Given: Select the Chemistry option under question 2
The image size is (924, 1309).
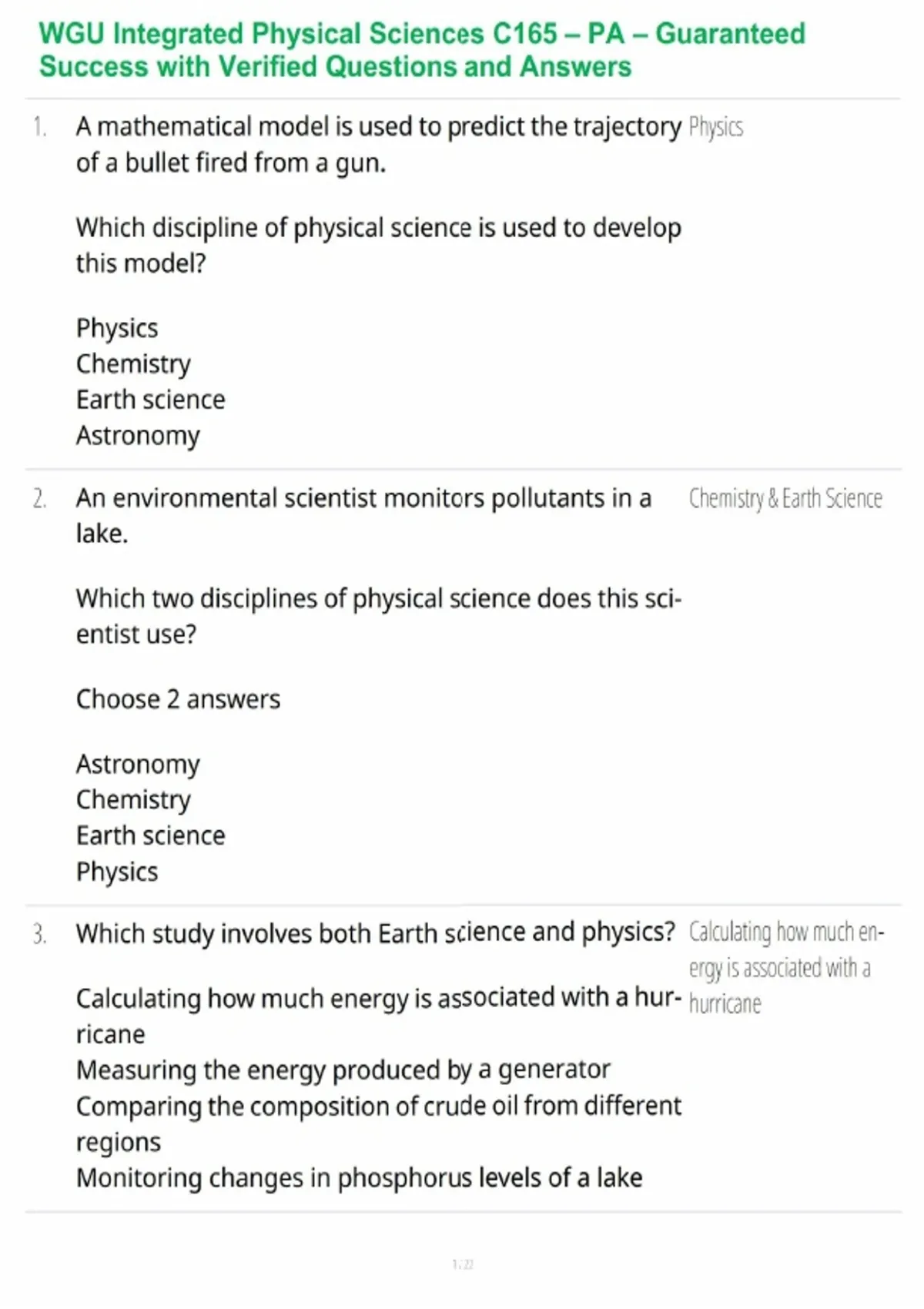Looking at the screenshot, I should click(133, 800).
